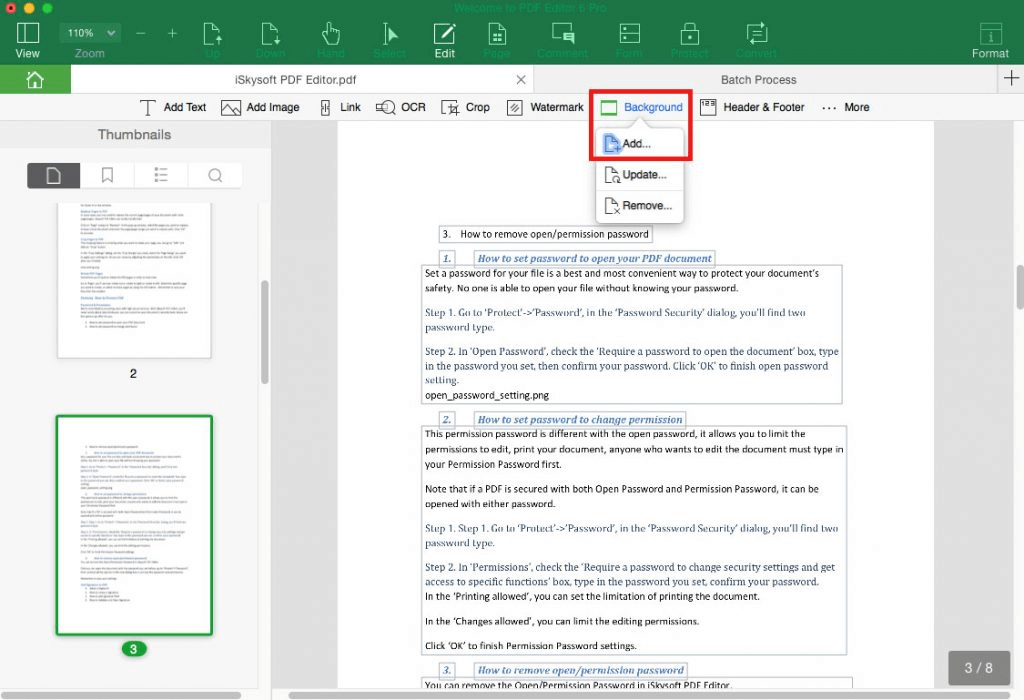Screen dimensions: 1024x700
Task: Close the iSkysoft PDF Editor.pdf tab
Action: pos(520,80)
